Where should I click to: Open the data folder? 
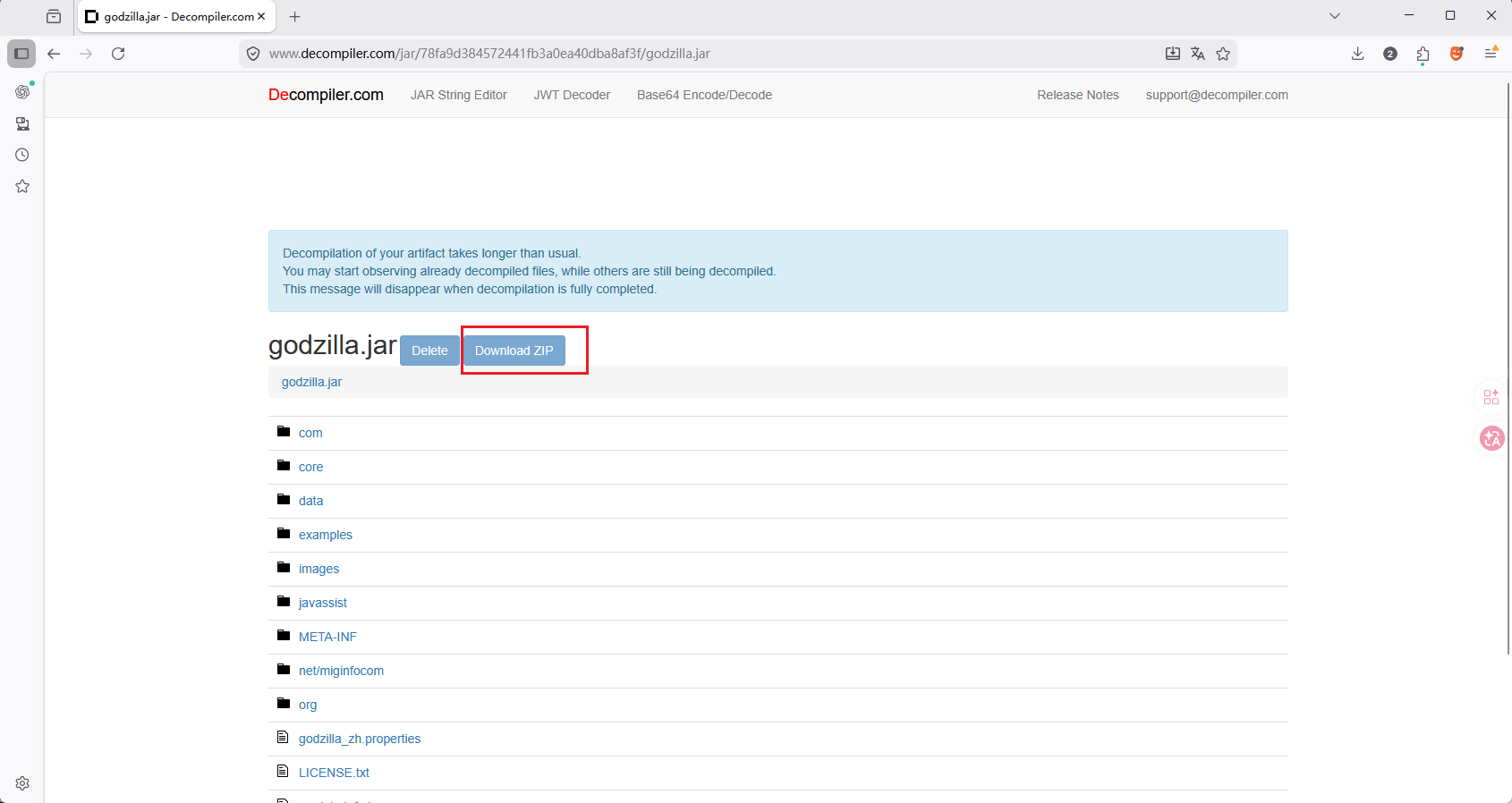click(x=310, y=501)
